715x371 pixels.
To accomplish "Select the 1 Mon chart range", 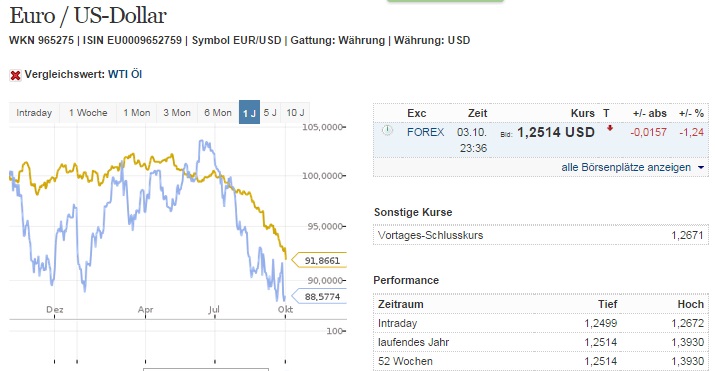I will click(137, 113).
